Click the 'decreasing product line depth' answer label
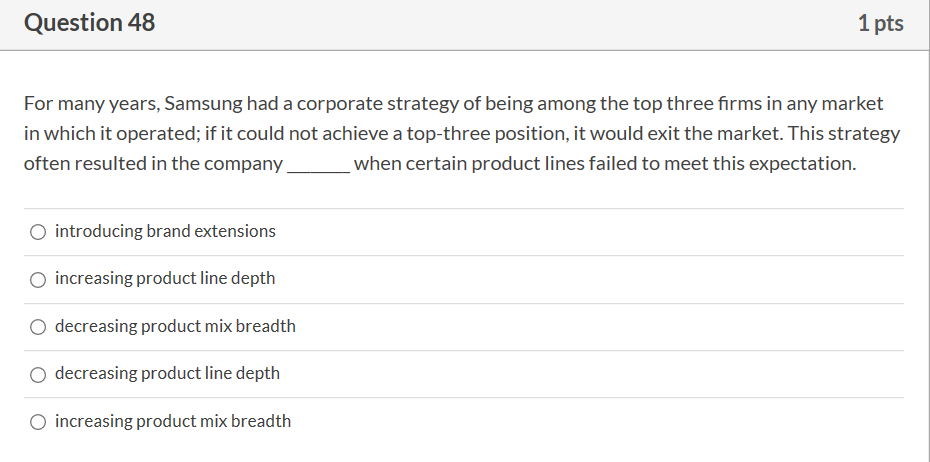This screenshot has height=462, width=930. click(167, 373)
